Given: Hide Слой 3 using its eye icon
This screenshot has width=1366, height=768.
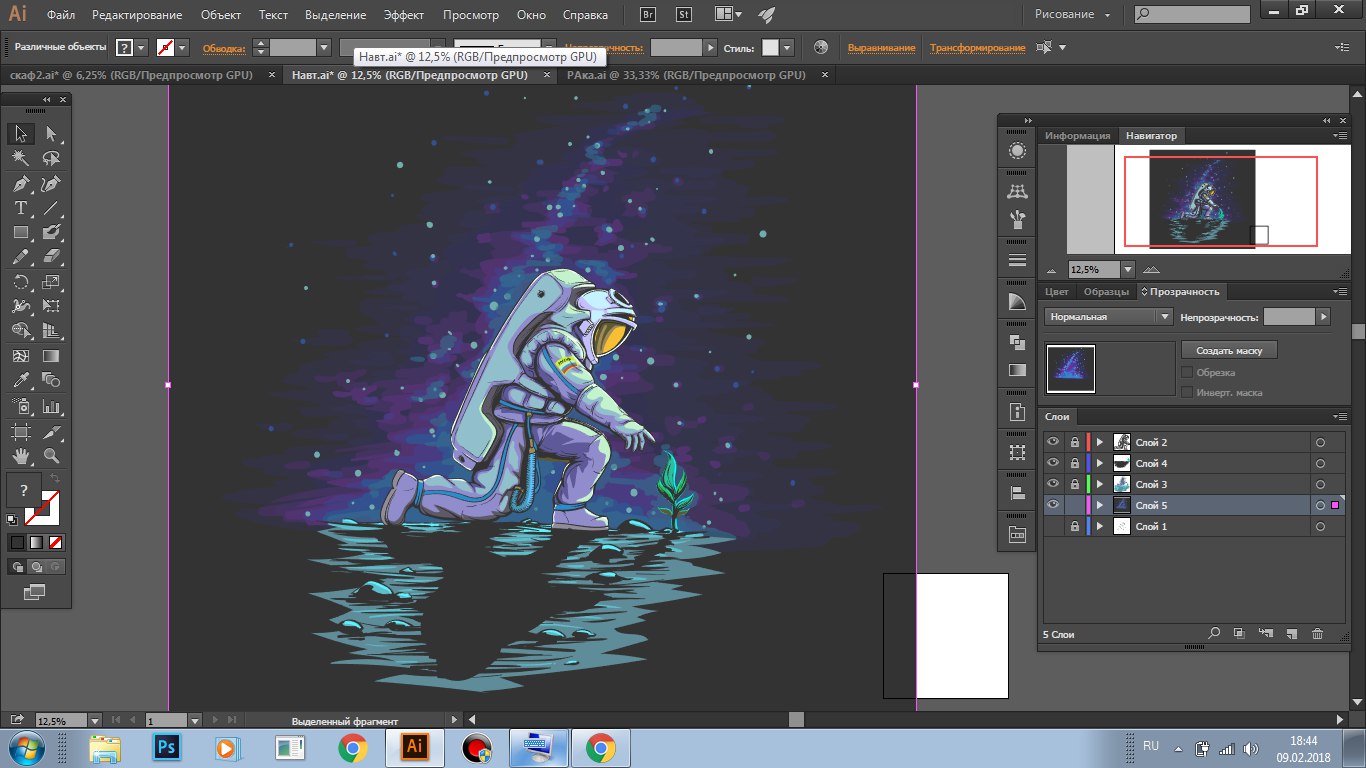Looking at the screenshot, I should click(x=1053, y=484).
